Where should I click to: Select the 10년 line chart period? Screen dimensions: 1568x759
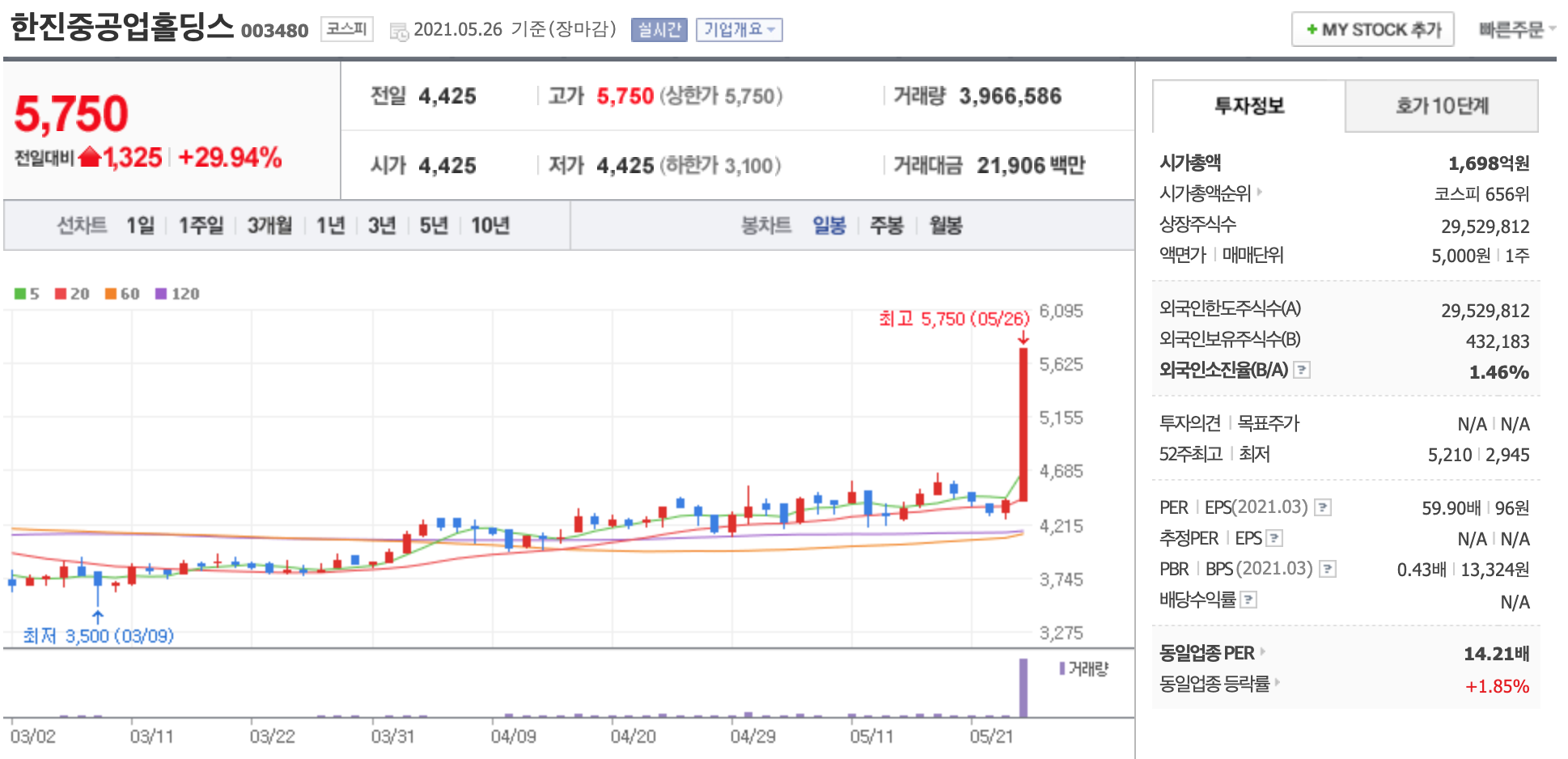pyautogui.click(x=490, y=225)
